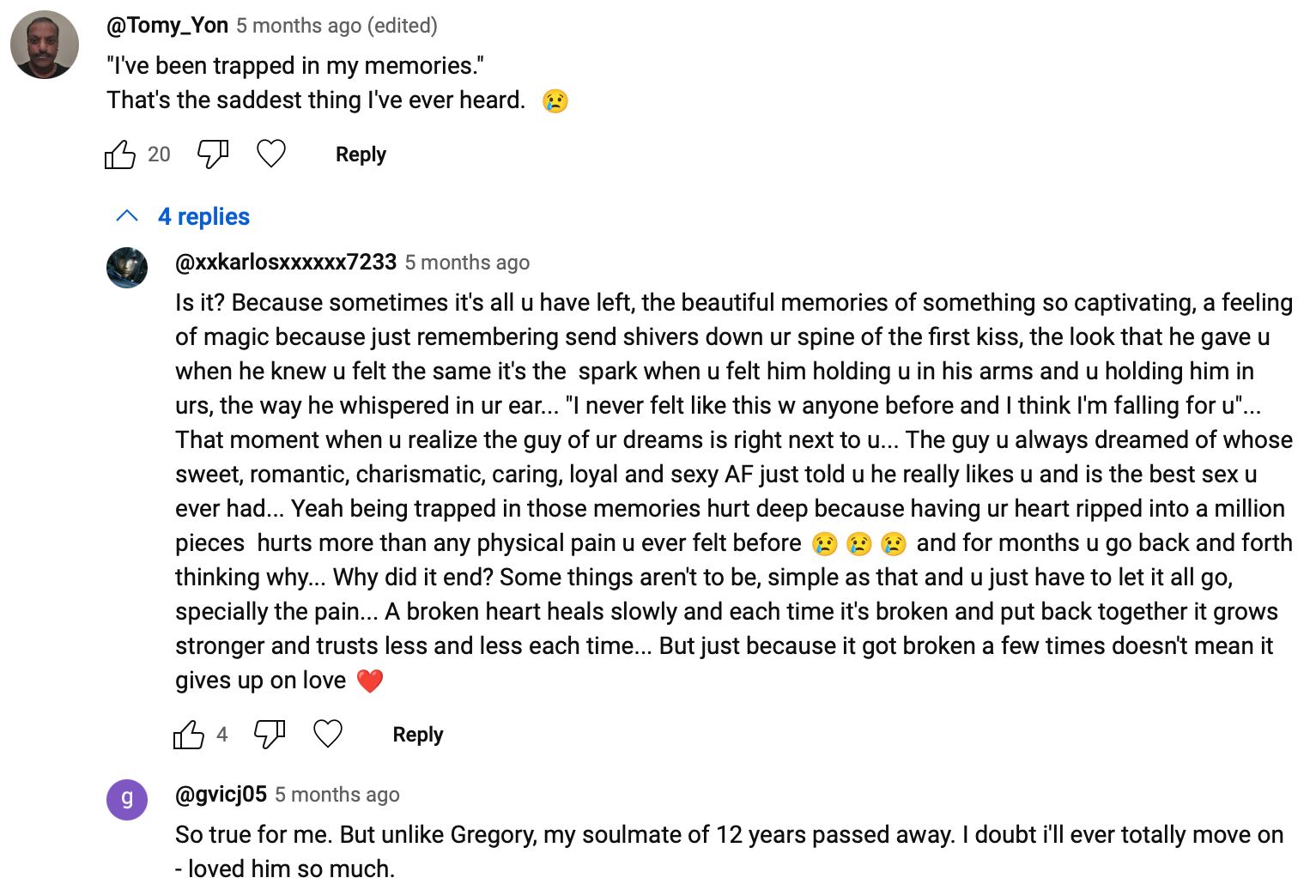Collapse the 4 replies chevron

click(x=127, y=216)
